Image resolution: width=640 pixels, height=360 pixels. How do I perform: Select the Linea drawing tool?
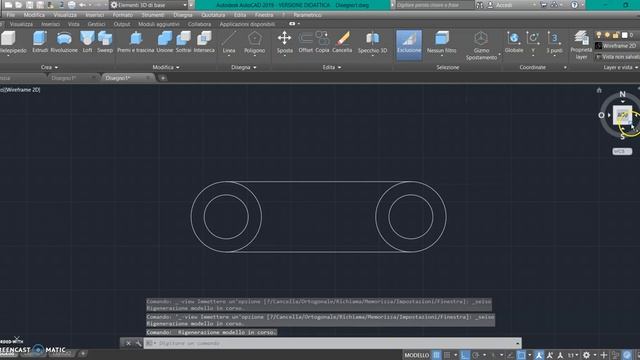pos(229,42)
